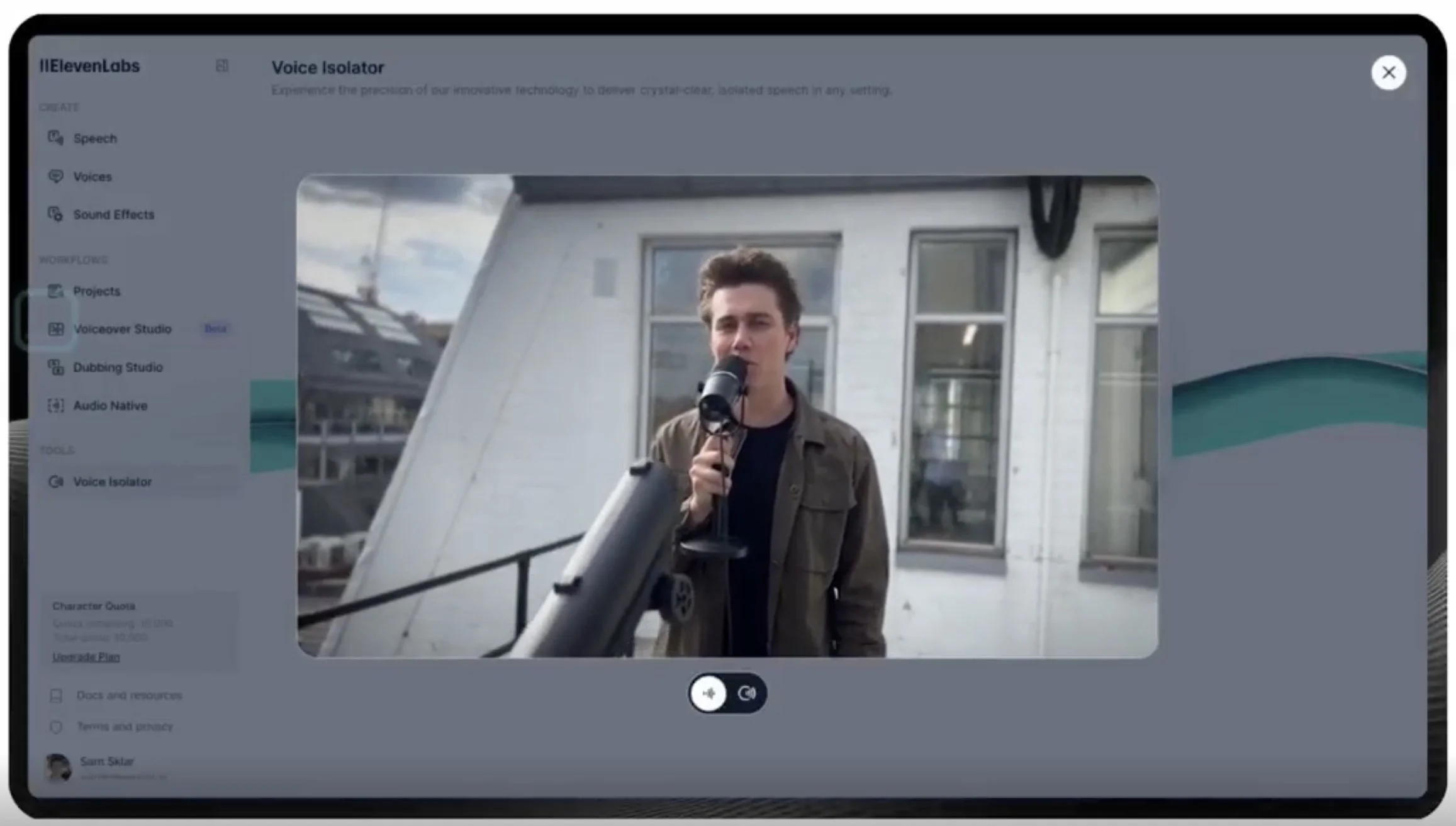Open the Tools section in the sidebar
Viewport: 1456px width, 826px height.
click(59, 450)
